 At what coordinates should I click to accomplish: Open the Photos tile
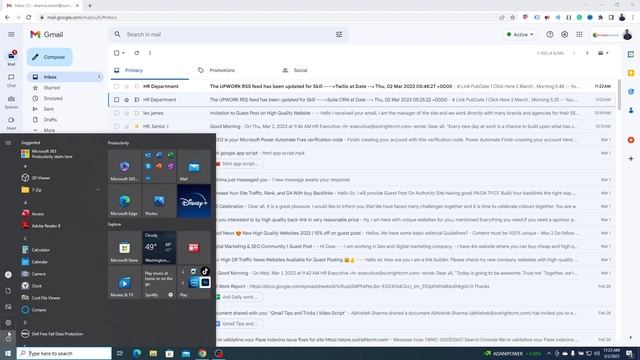[x=159, y=201]
